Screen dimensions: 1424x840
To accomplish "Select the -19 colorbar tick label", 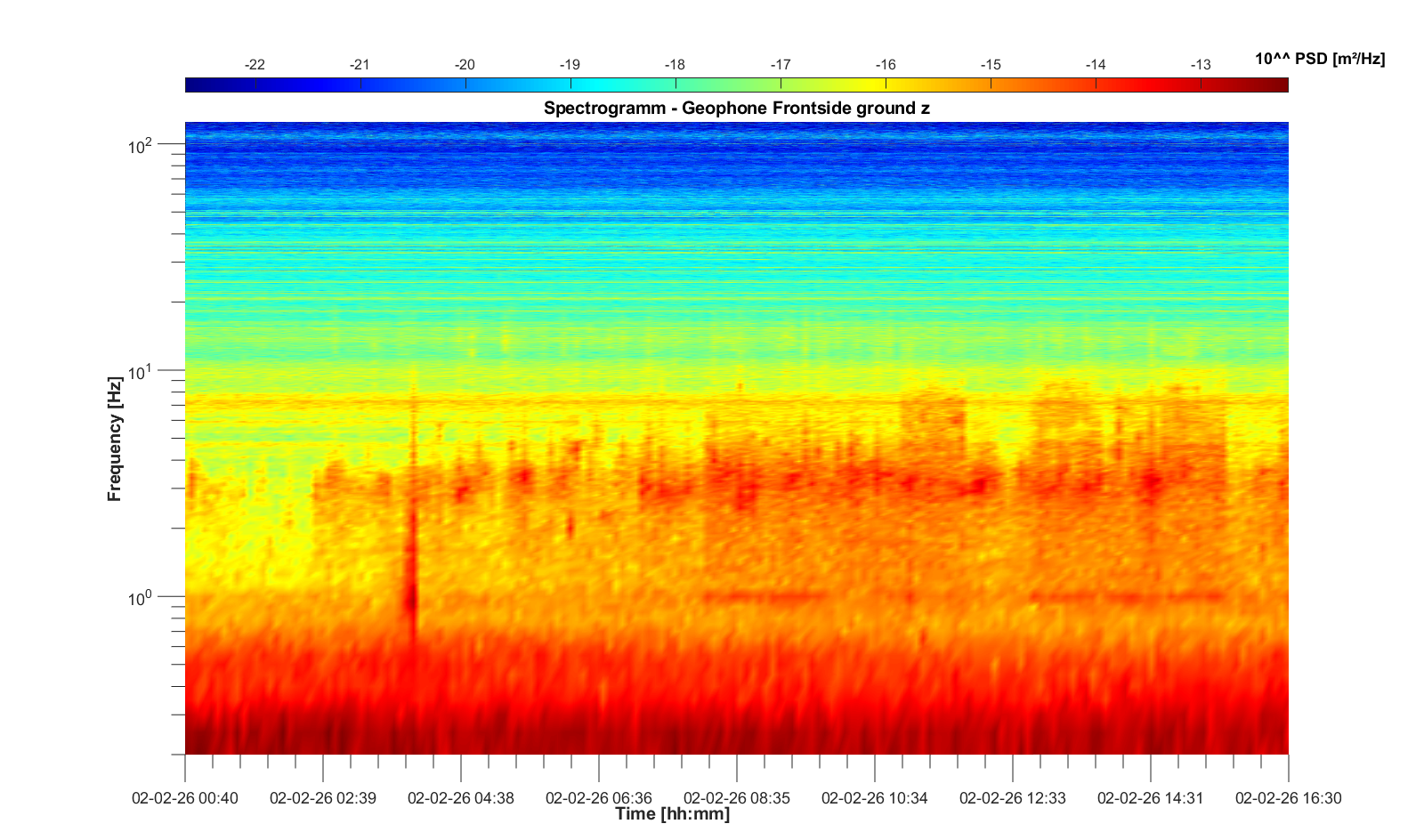I will (570, 65).
